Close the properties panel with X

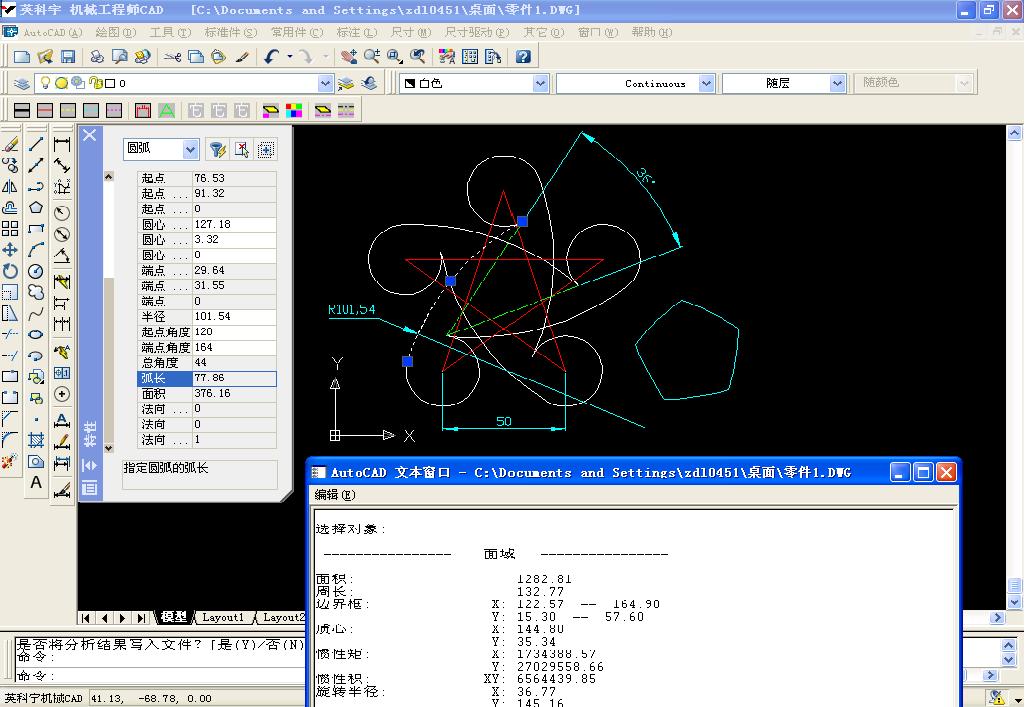(89, 135)
